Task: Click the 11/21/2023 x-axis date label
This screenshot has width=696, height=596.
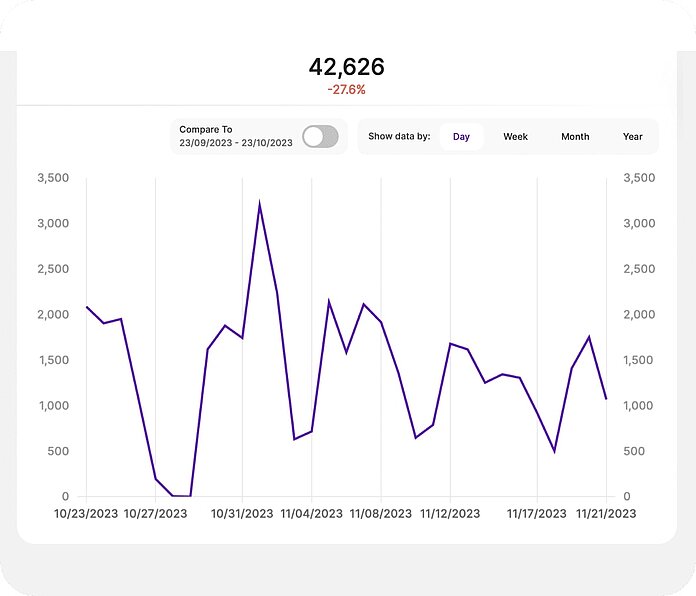Action: (x=605, y=514)
